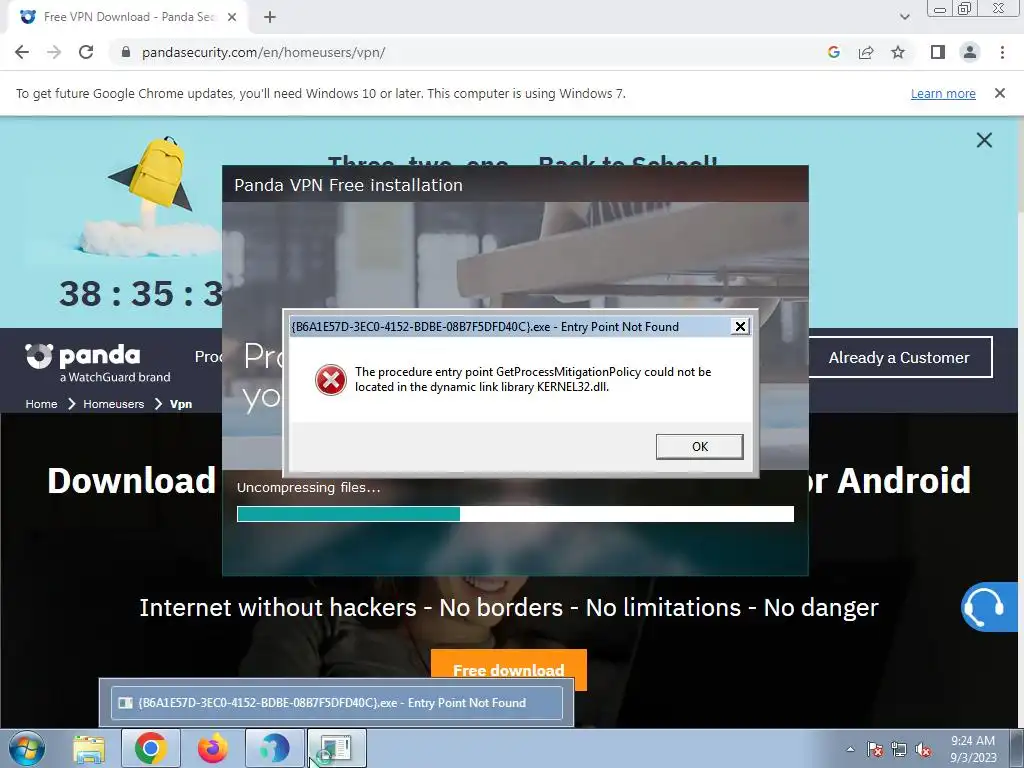The height and width of the screenshot is (768, 1024).
Task: Click the Panda installer globe taskbar icon
Action: click(274, 748)
